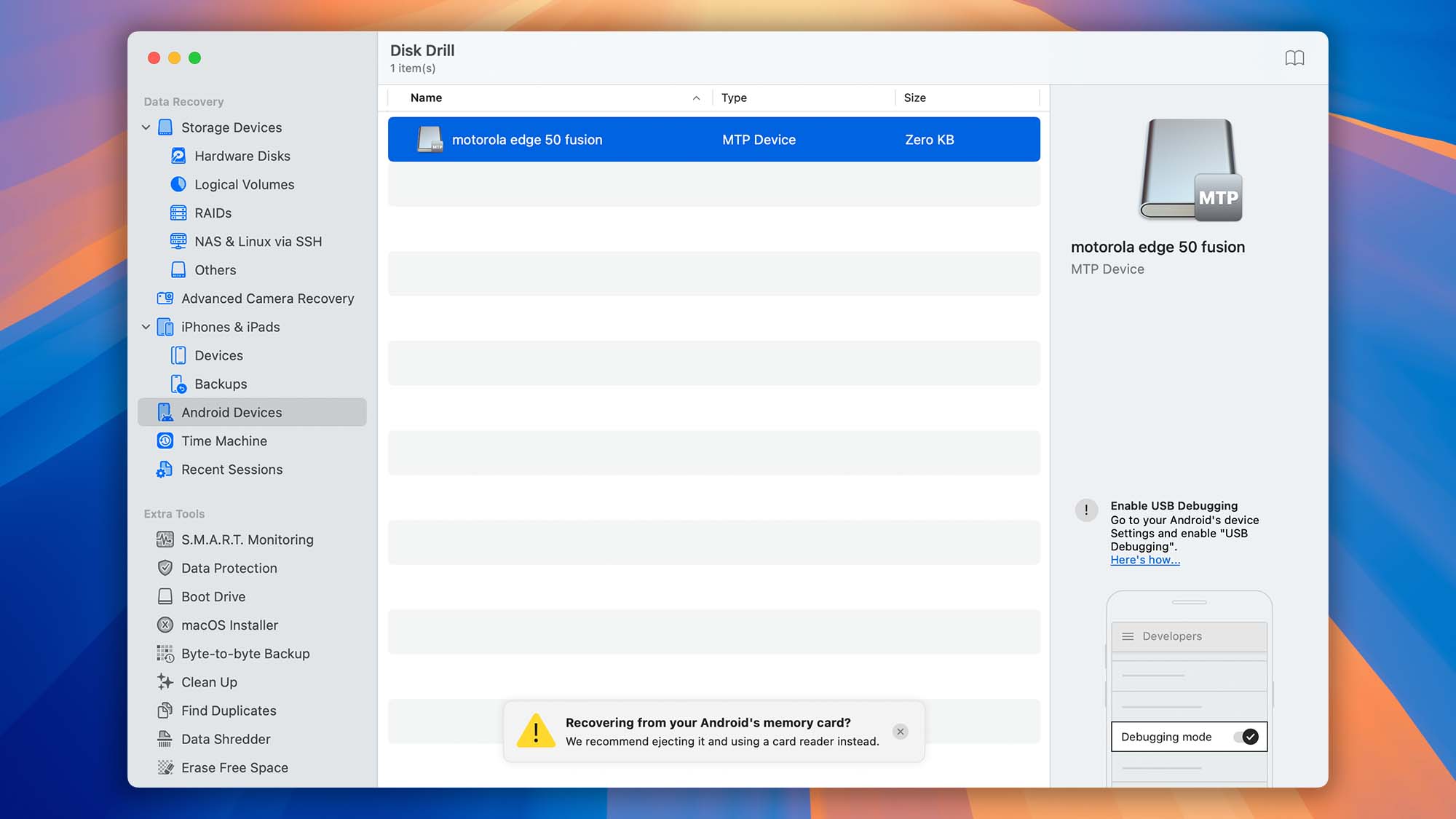Image resolution: width=1456 pixels, height=819 pixels.
Task: Collapse the Storage Devices group
Action: tap(146, 127)
